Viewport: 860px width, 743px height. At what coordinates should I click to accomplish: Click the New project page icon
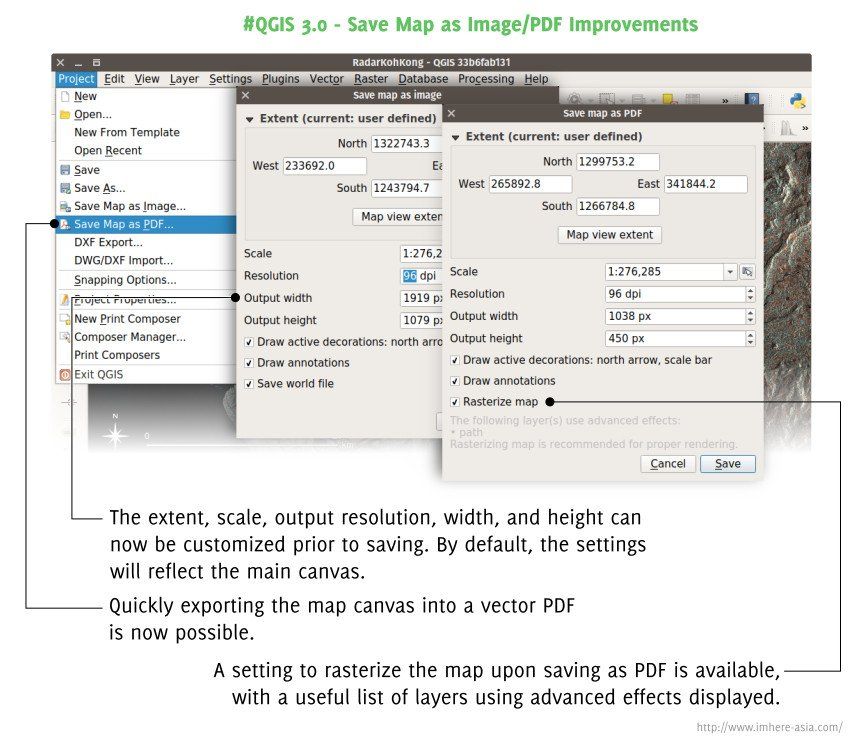(65, 97)
